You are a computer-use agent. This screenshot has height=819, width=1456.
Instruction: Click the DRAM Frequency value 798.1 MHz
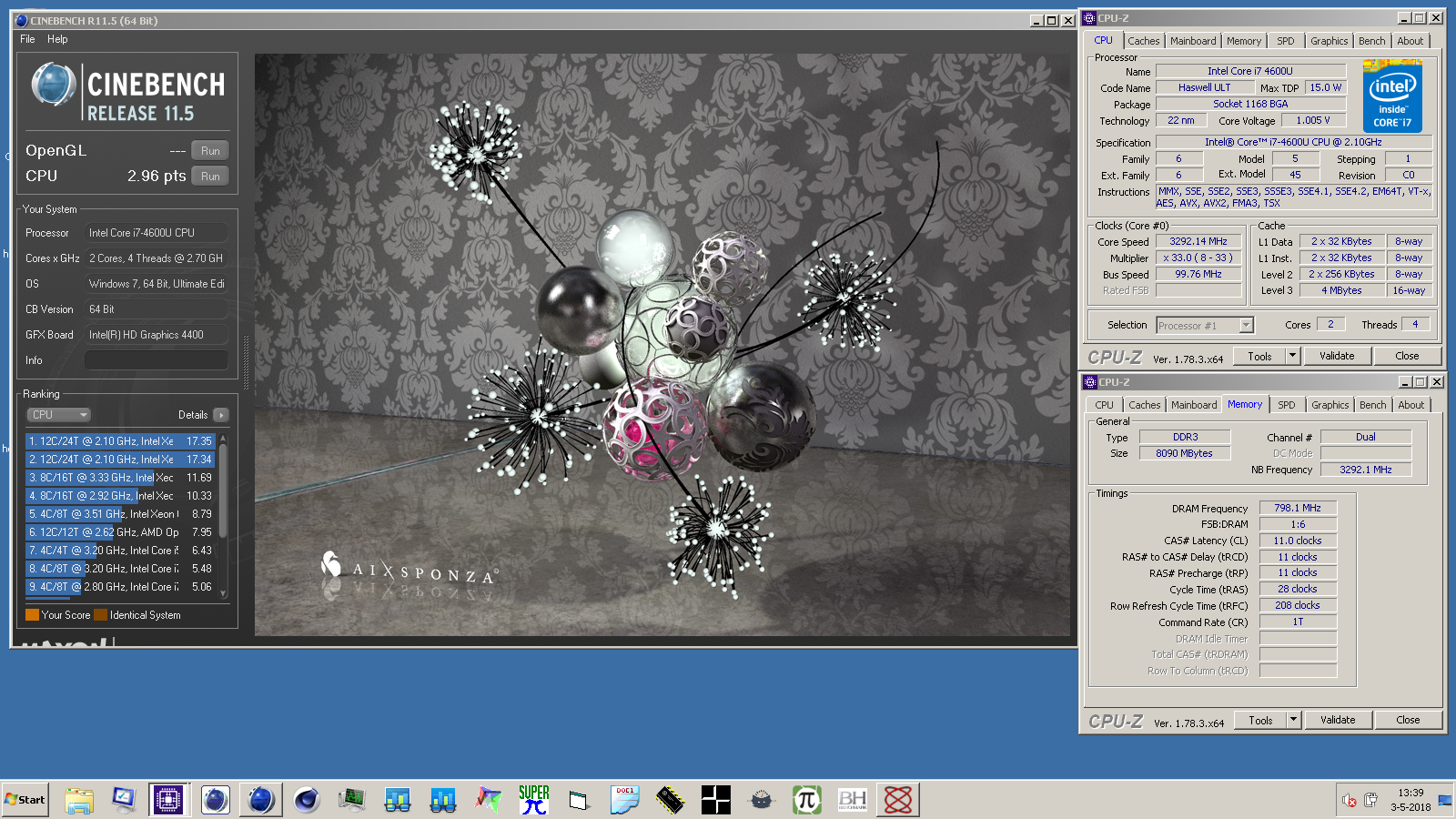pyautogui.click(x=1298, y=508)
